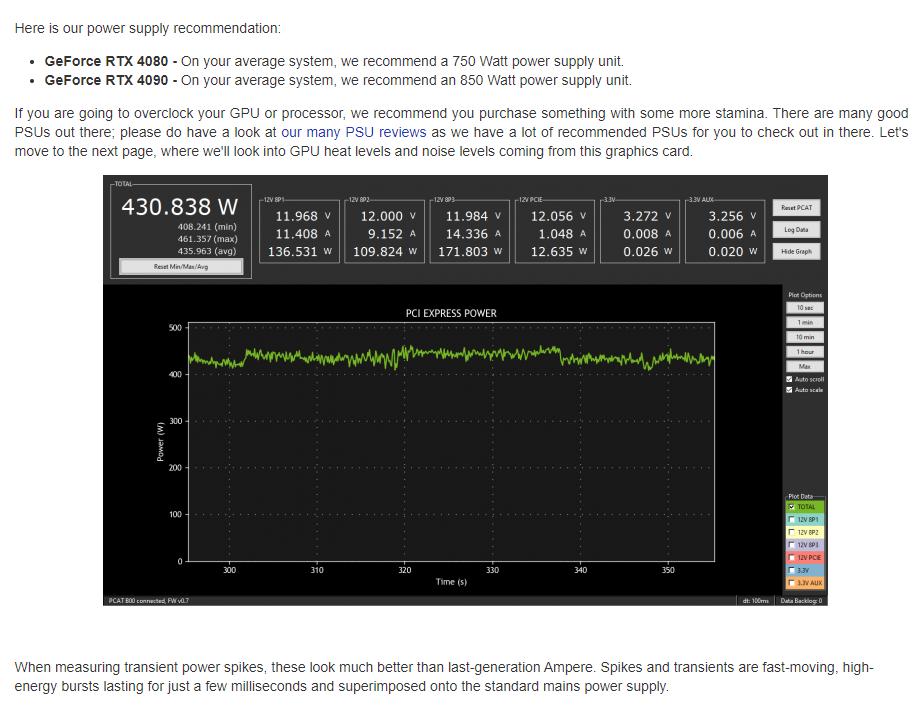Enable the 12V 8P3 plot data checkbox
This screenshot has width=909, height=710.
coord(791,545)
